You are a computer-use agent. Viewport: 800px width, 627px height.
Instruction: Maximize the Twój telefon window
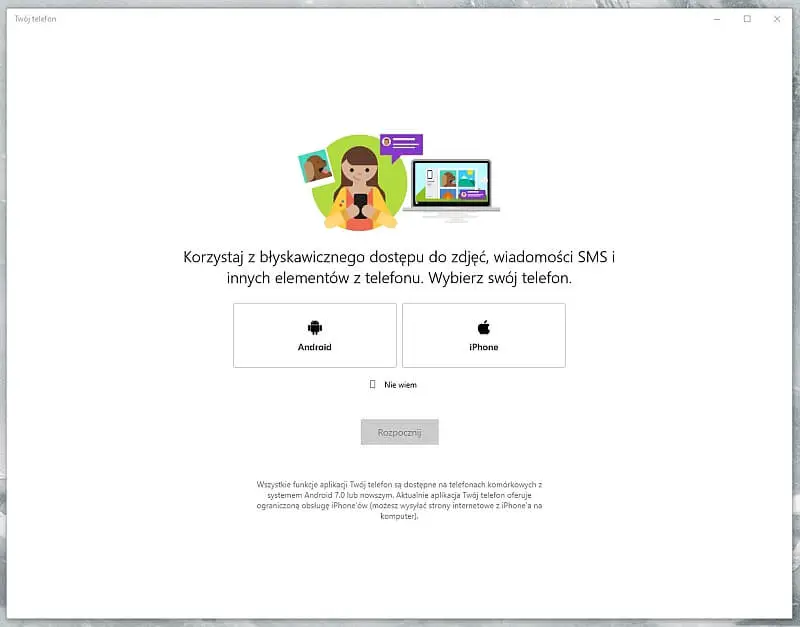point(747,19)
